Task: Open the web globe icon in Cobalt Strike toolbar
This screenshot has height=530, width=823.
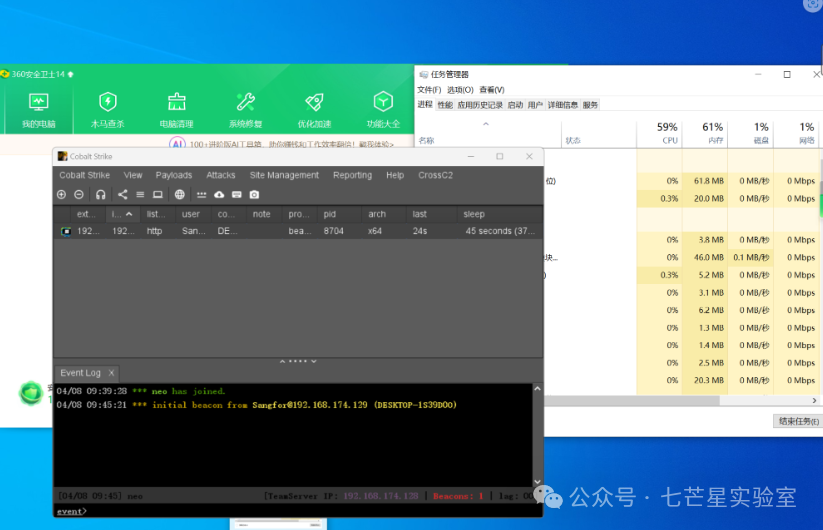Action: pyautogui.click(x=180, y=195)
